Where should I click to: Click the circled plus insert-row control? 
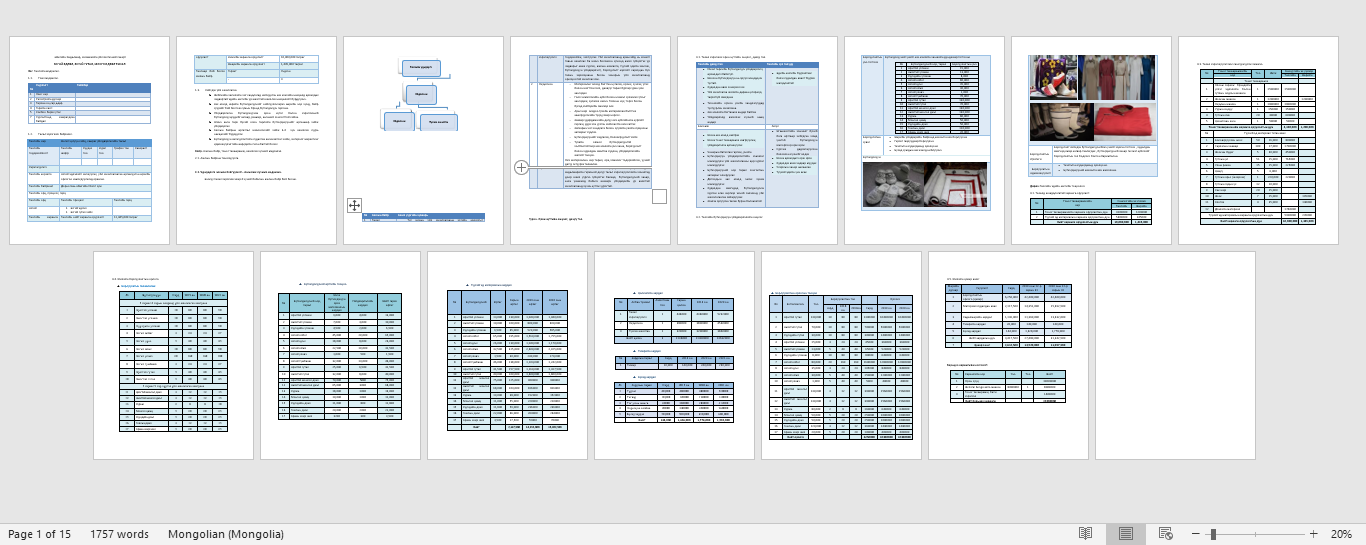[521, 168]
